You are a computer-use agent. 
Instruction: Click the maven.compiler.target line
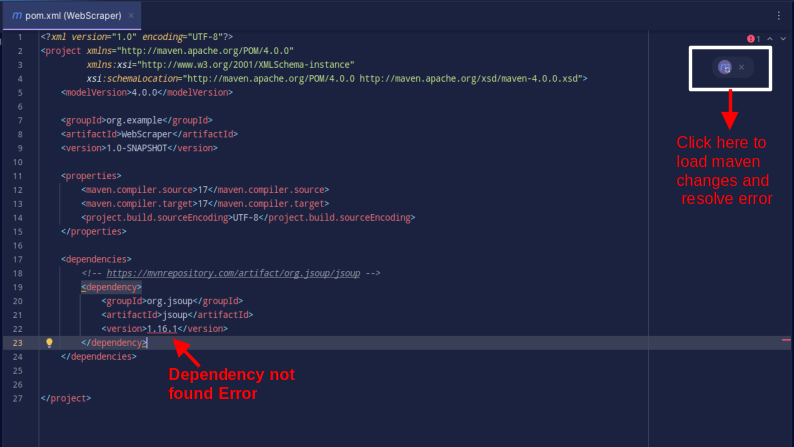pos(205,204)
